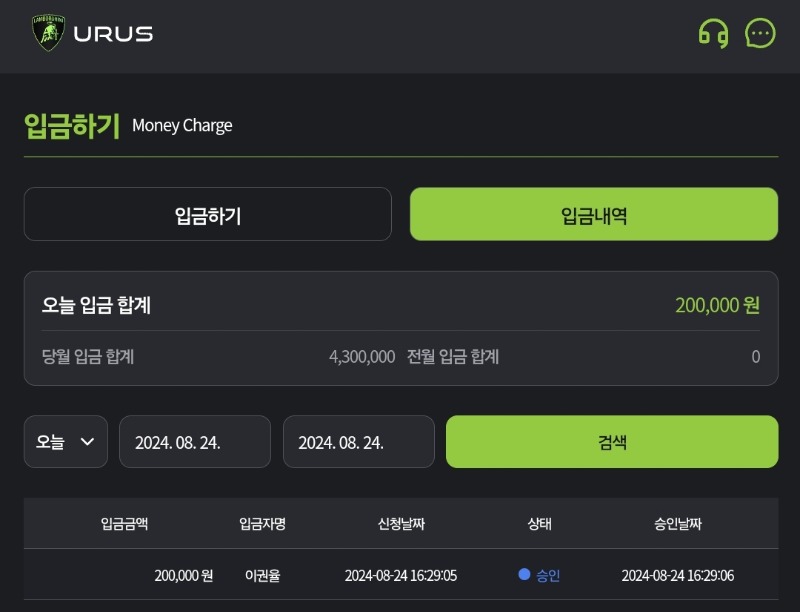Switch to the 입금하기 tab
Screen dimensions: 800x612
208,214
